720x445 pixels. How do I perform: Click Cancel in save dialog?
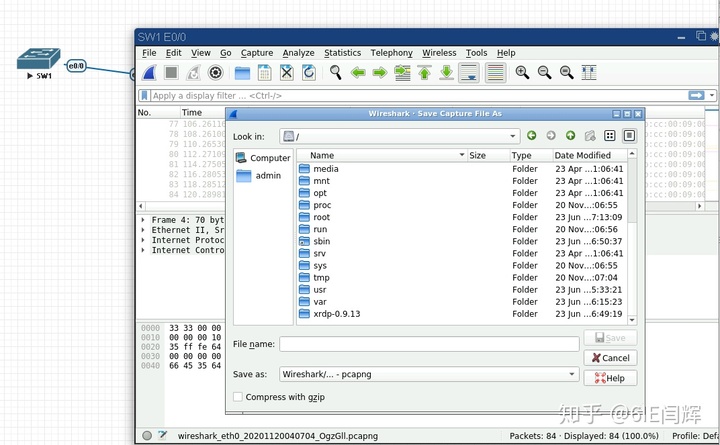[x=610, y=358]
